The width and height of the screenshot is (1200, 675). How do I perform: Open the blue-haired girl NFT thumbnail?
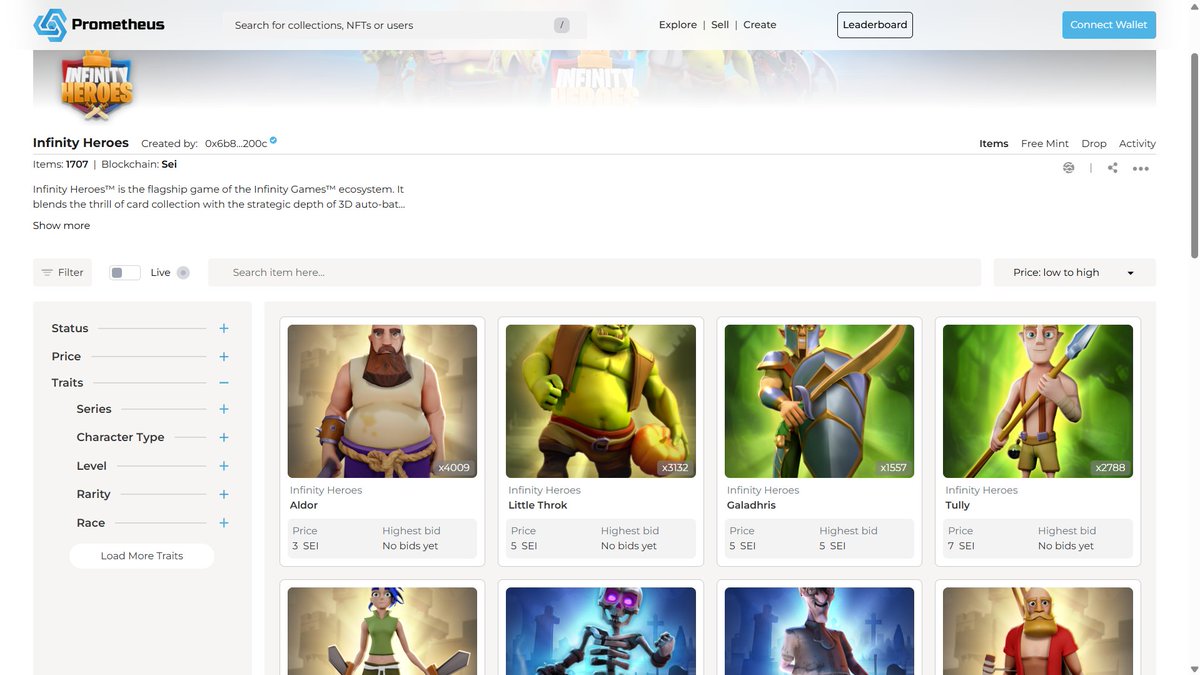point(382,631)
